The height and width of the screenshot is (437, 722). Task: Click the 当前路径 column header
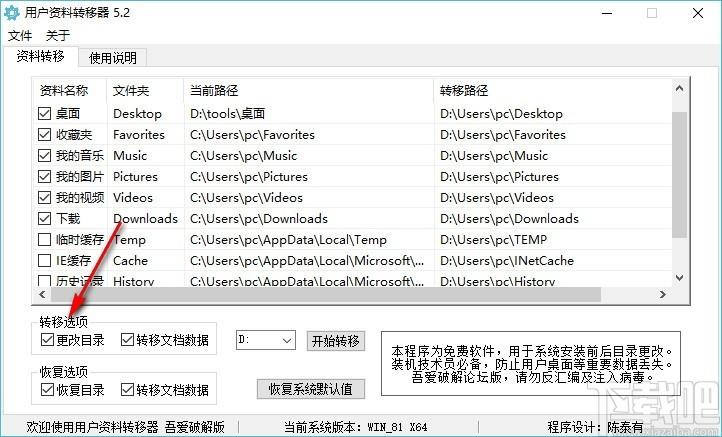coord(309,90)
